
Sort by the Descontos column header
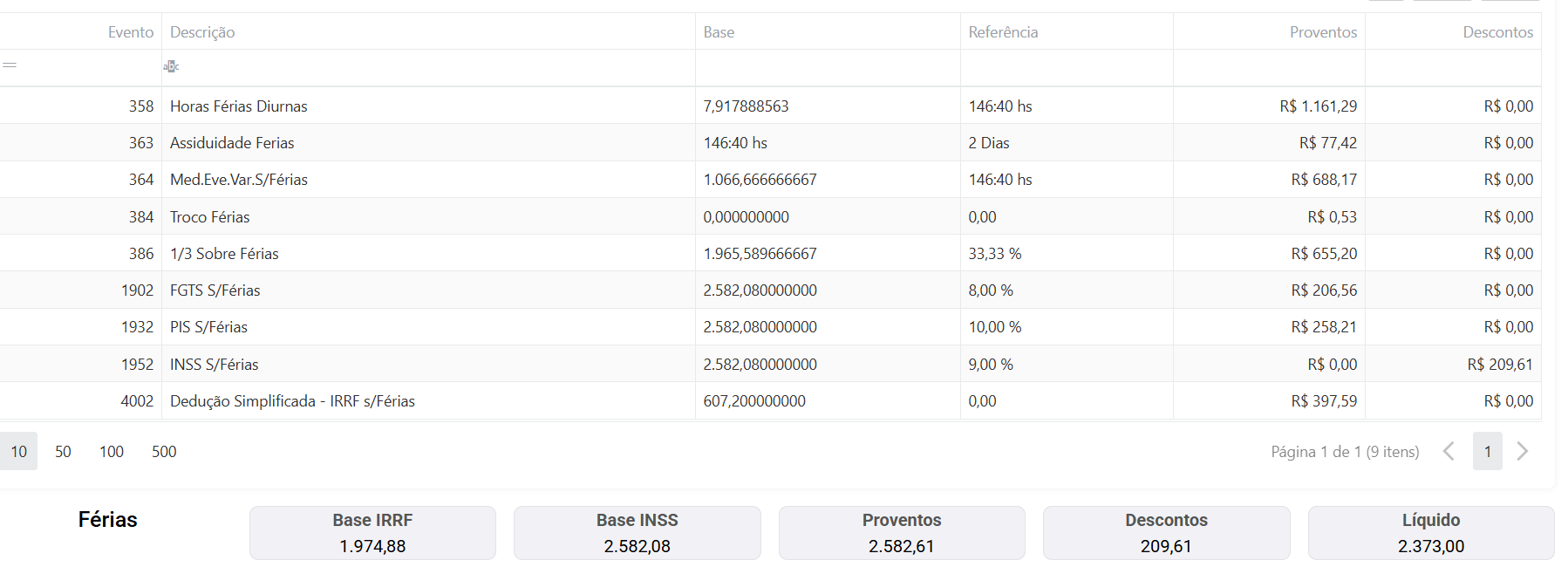pyautogui.click(x=1497, y=32)
